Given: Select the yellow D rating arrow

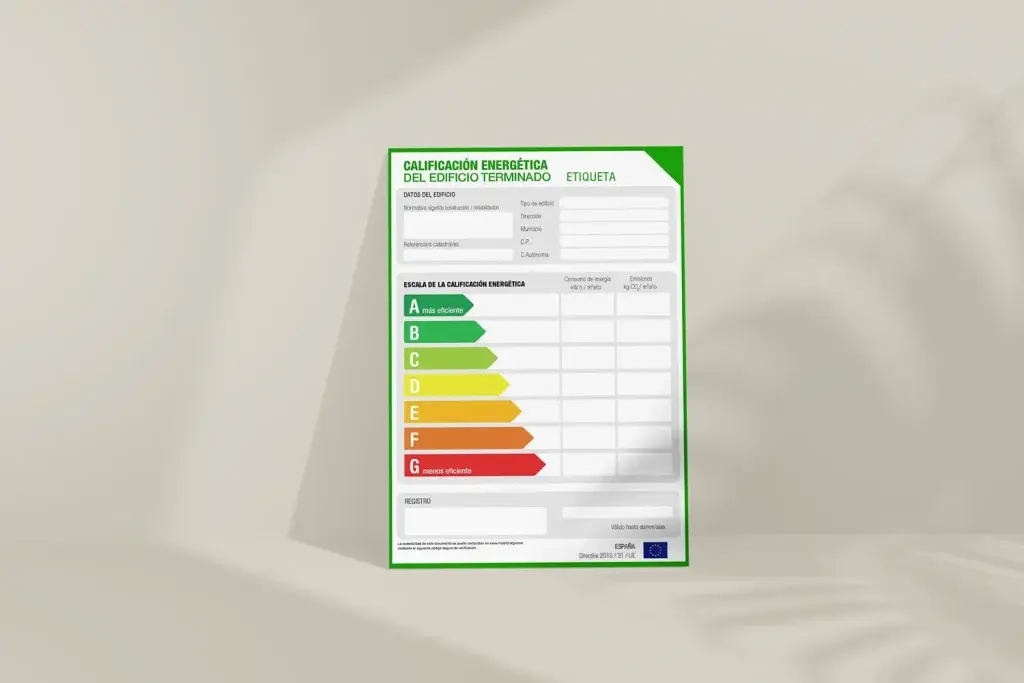Looking at the screenshot, I should click(x=456, y=385).
